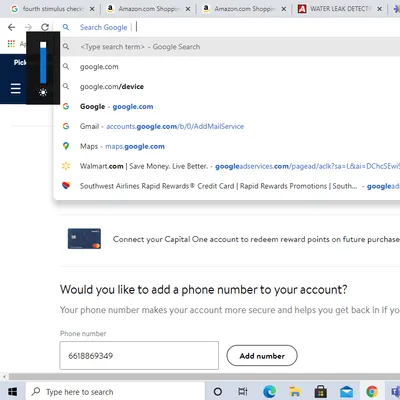Viewport: 400px width, 400px height.
Task: Click the browser back arrow
Action: click(x=12, y=27)
